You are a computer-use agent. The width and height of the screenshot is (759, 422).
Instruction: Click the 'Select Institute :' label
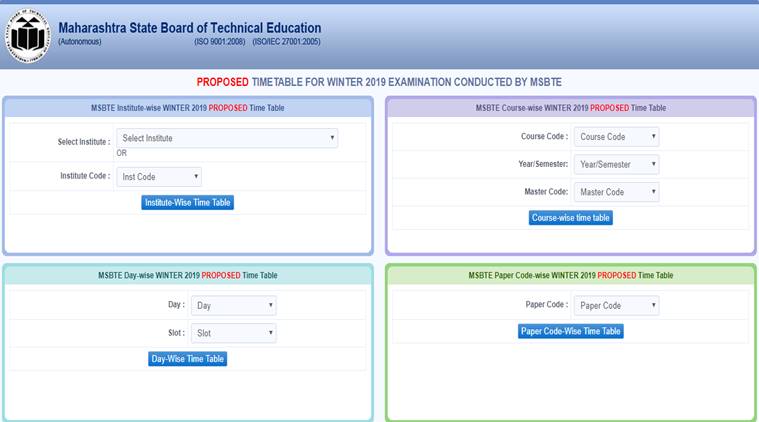[84, 142]
